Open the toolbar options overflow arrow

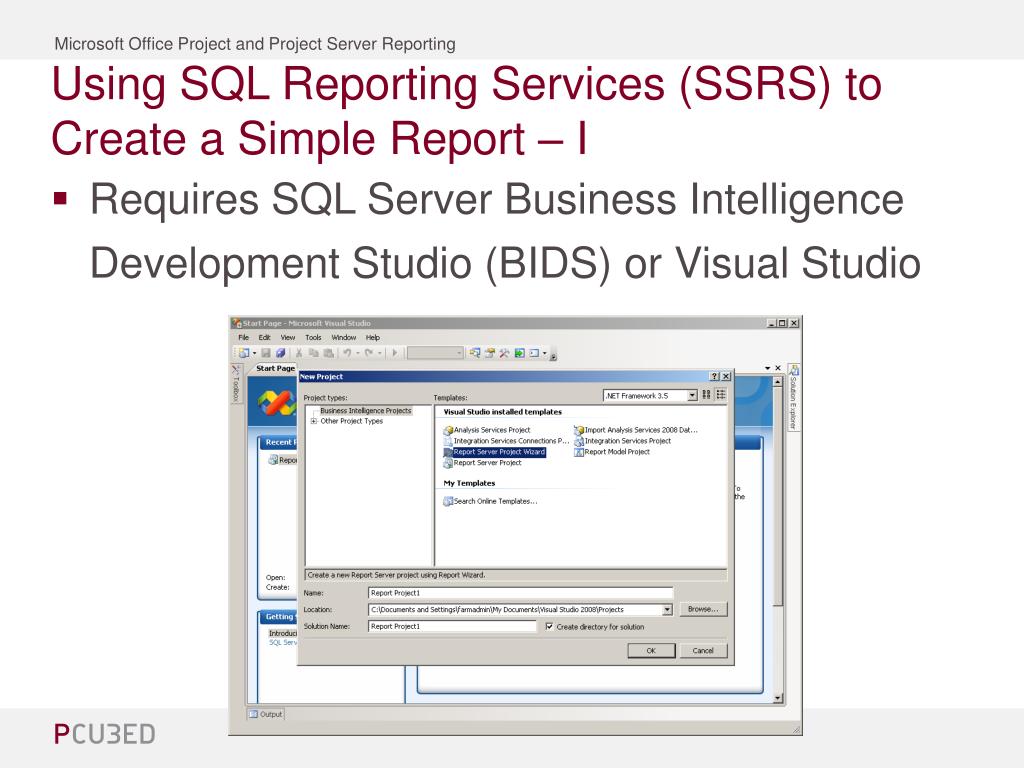553,356
